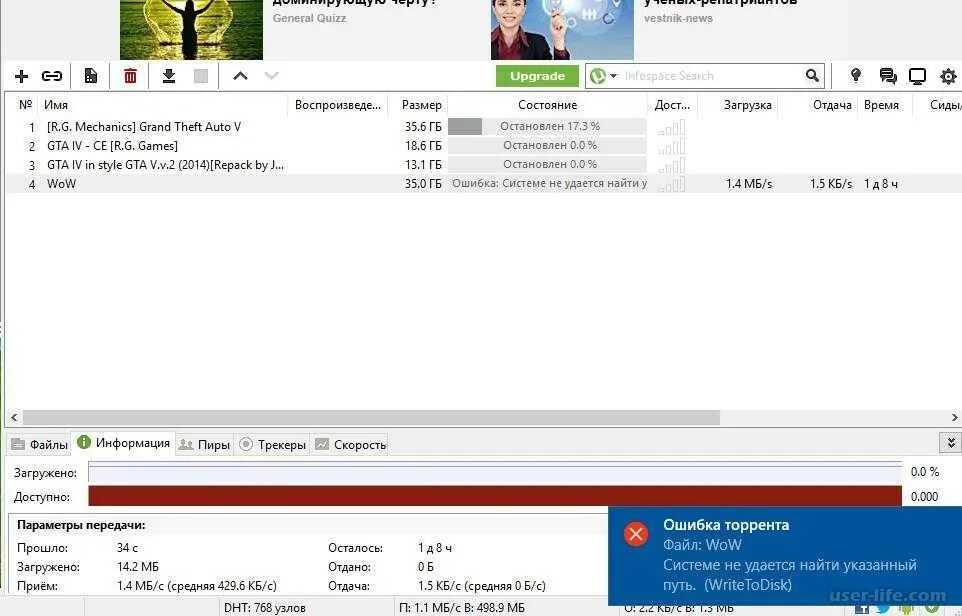Open search provider dropdown with uTorrent logo
962x616 pixels.
click(602, 76)
